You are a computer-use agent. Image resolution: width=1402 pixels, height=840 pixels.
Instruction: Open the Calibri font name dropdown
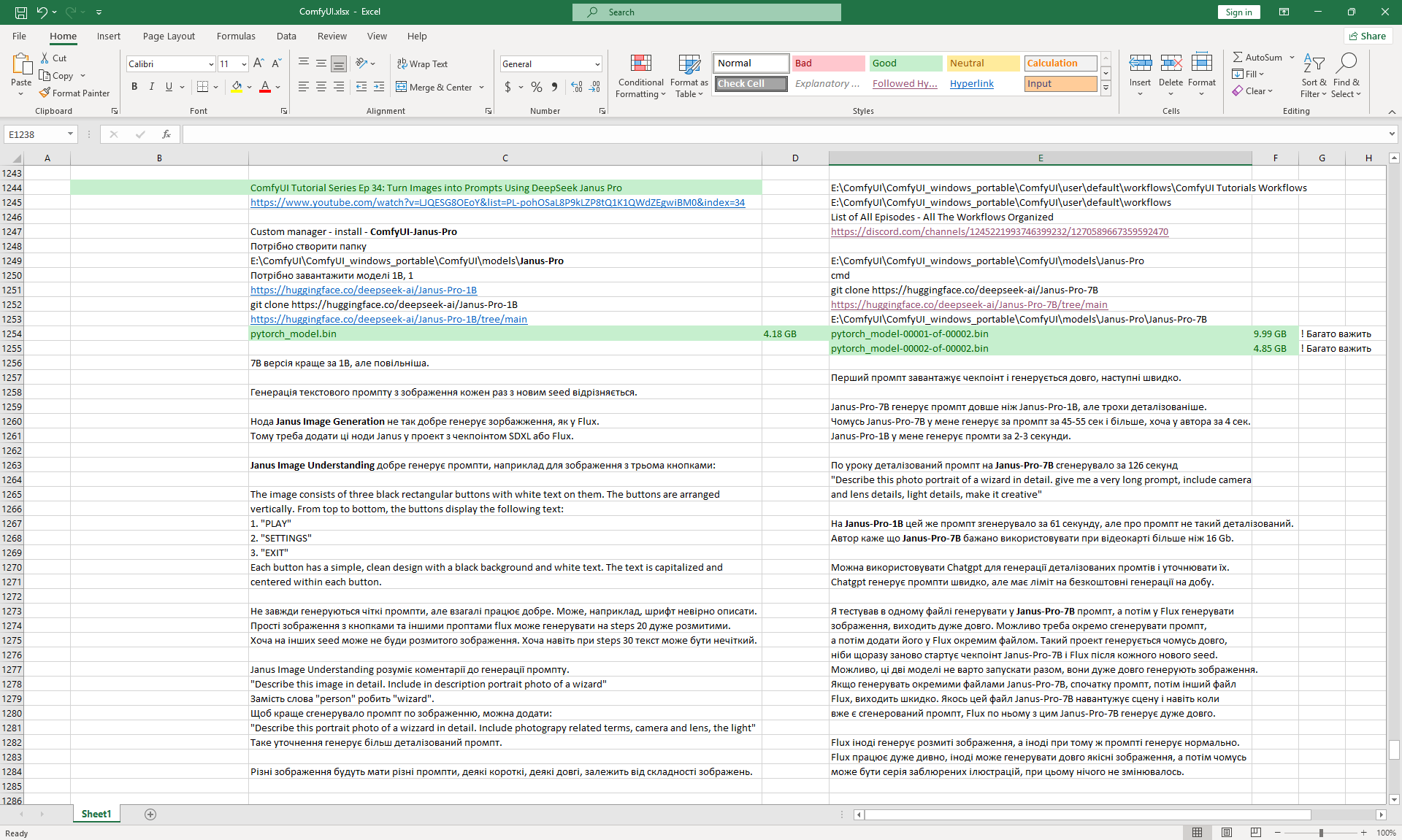point(211,64)
